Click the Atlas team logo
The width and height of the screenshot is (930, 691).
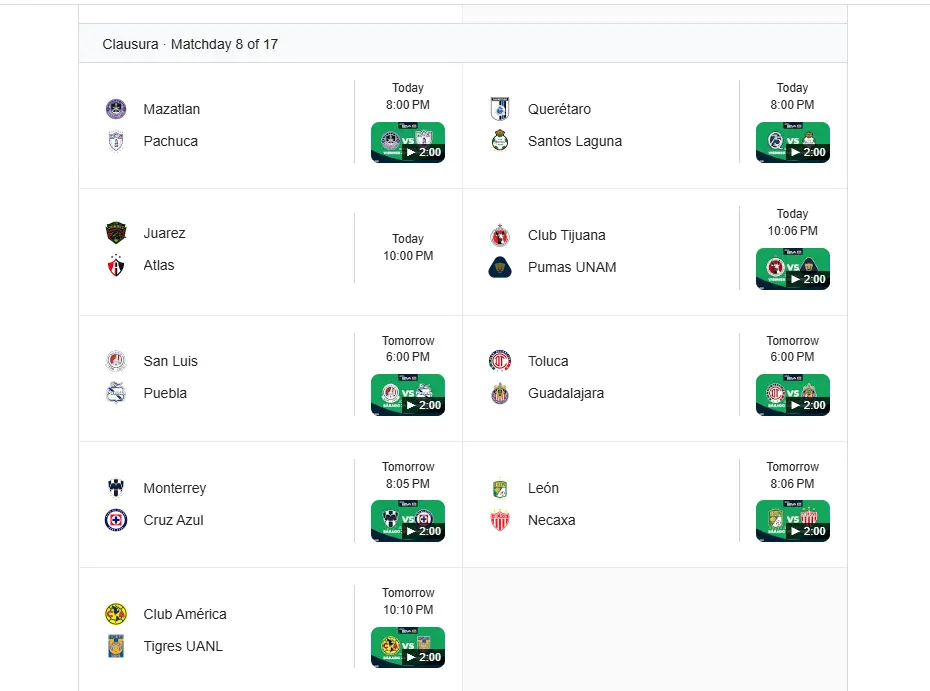coord(116,265)
